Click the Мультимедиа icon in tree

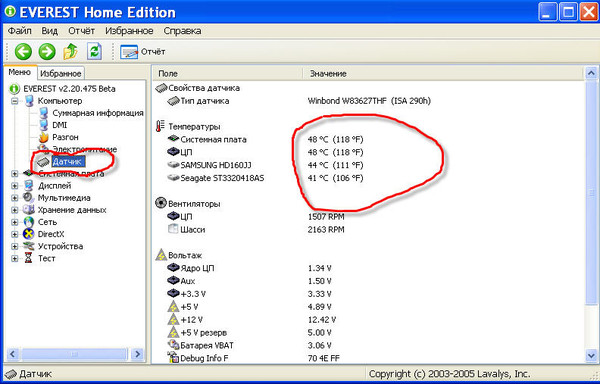coord(28,198)
